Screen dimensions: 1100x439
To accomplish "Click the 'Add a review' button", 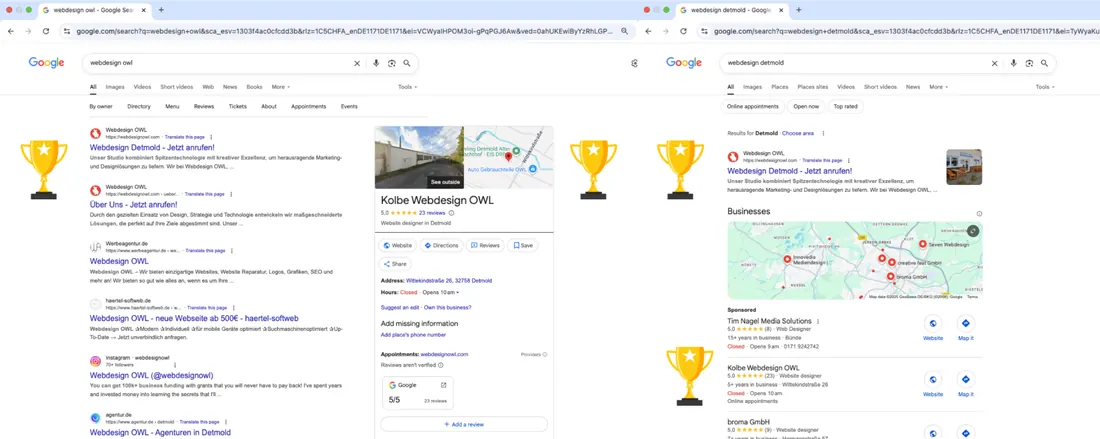I will coord(464,424).
